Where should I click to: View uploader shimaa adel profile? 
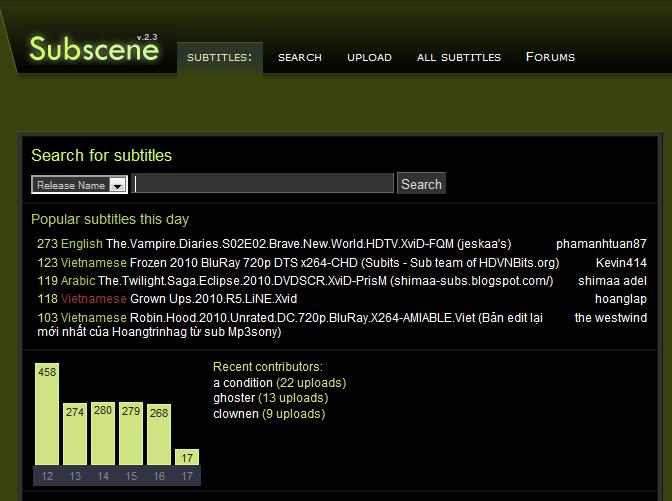(x=612, y=281)
